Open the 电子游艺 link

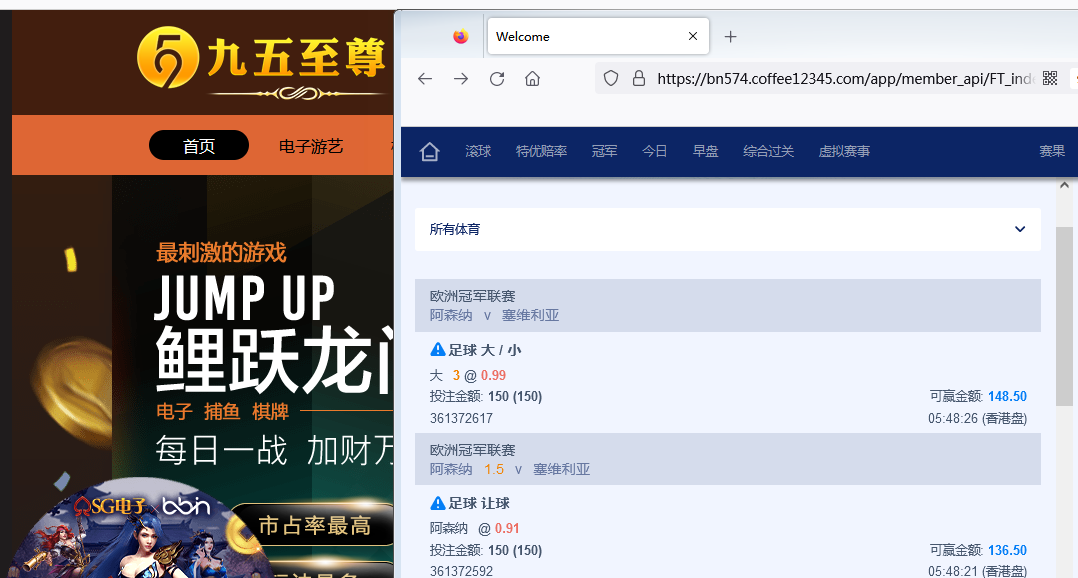(311, 146)
